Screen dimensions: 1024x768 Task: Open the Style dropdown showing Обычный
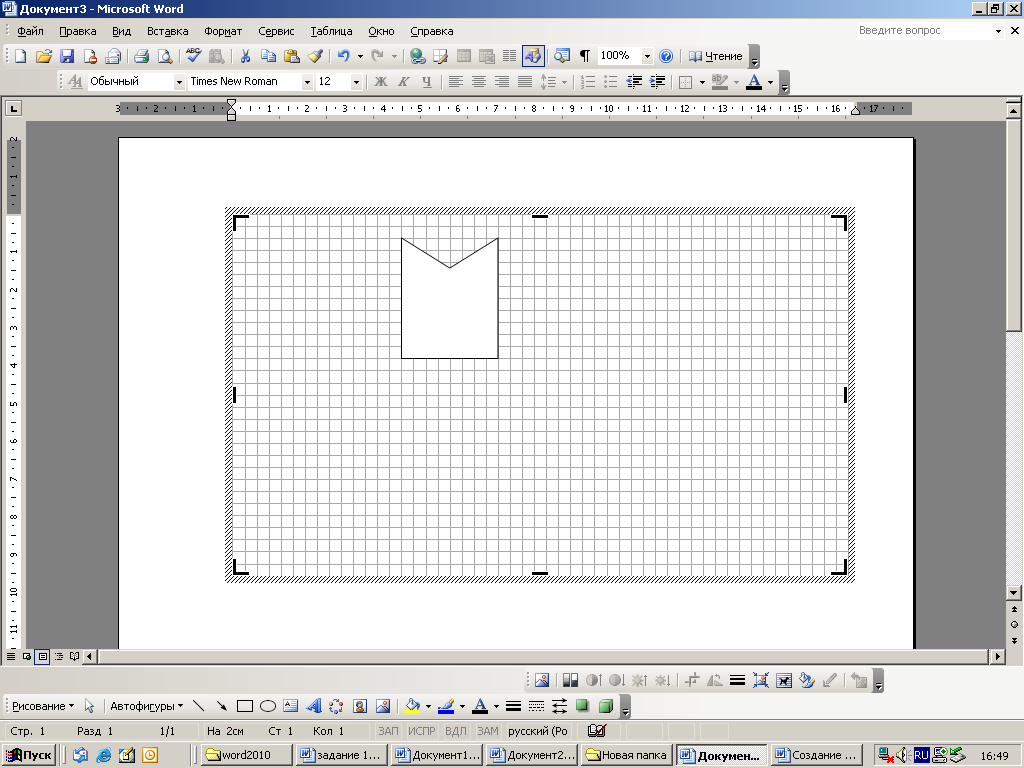(x=179, y=82)
